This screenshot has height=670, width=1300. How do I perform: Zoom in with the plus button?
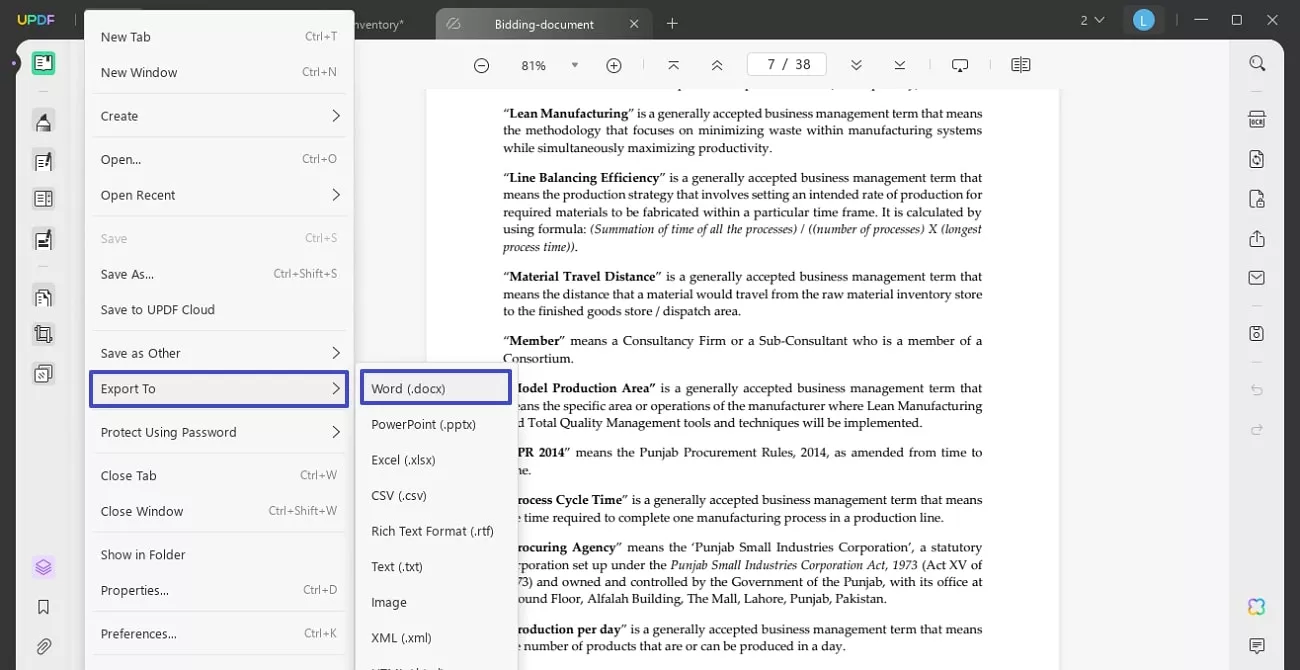pos(614,65)
